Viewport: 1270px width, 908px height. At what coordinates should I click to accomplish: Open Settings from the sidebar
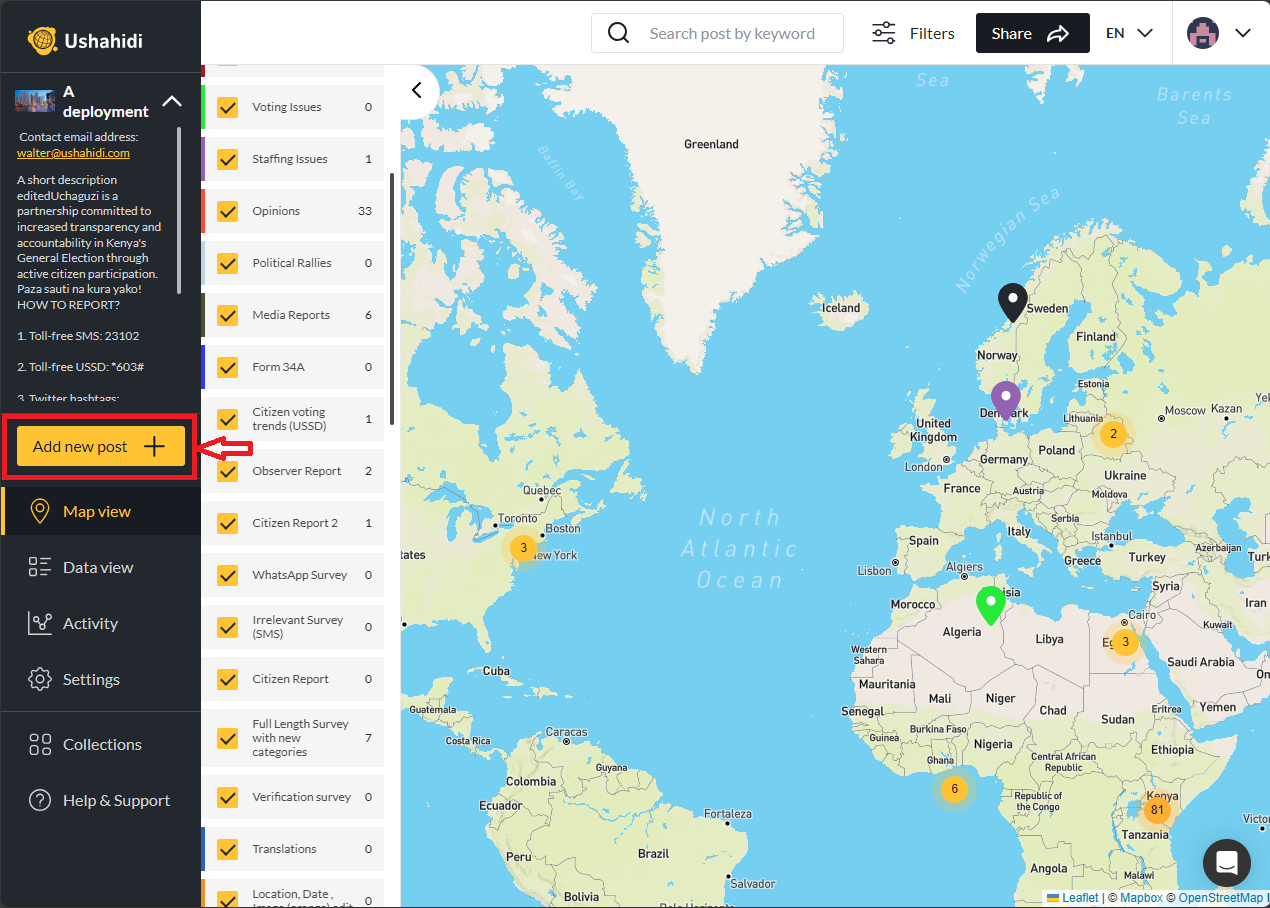pos(92,679)
